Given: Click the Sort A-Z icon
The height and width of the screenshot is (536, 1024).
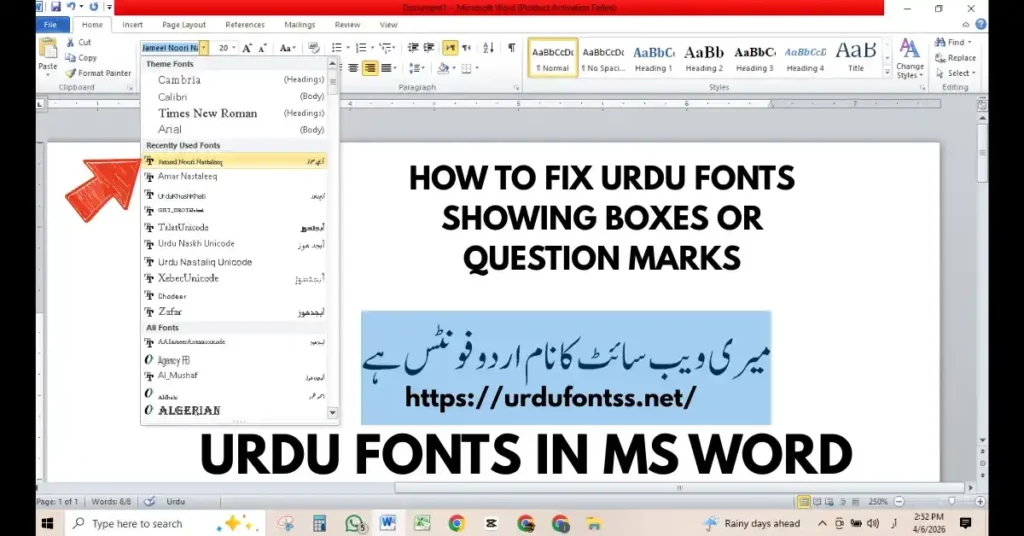Looking at the screenshot, I should 488,48.
